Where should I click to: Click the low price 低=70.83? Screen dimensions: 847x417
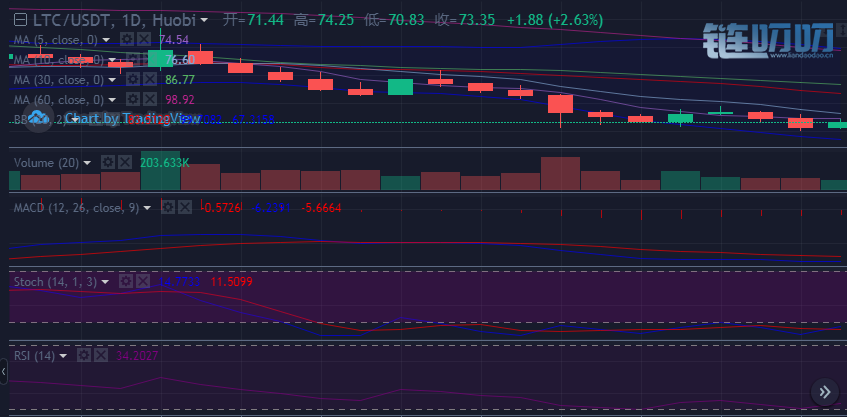click(x=394, y=21)
